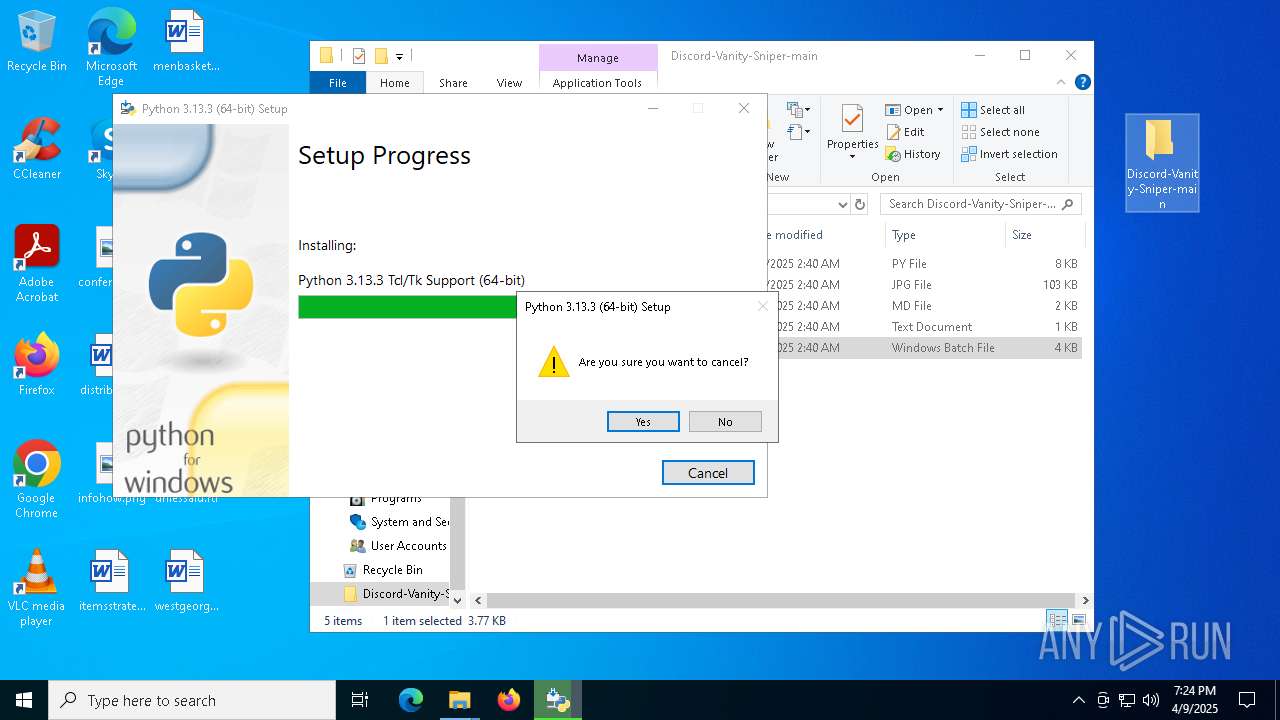Click the horizontal scrollbar left arrow
1280x720 pixels.
tap(478, 601)
